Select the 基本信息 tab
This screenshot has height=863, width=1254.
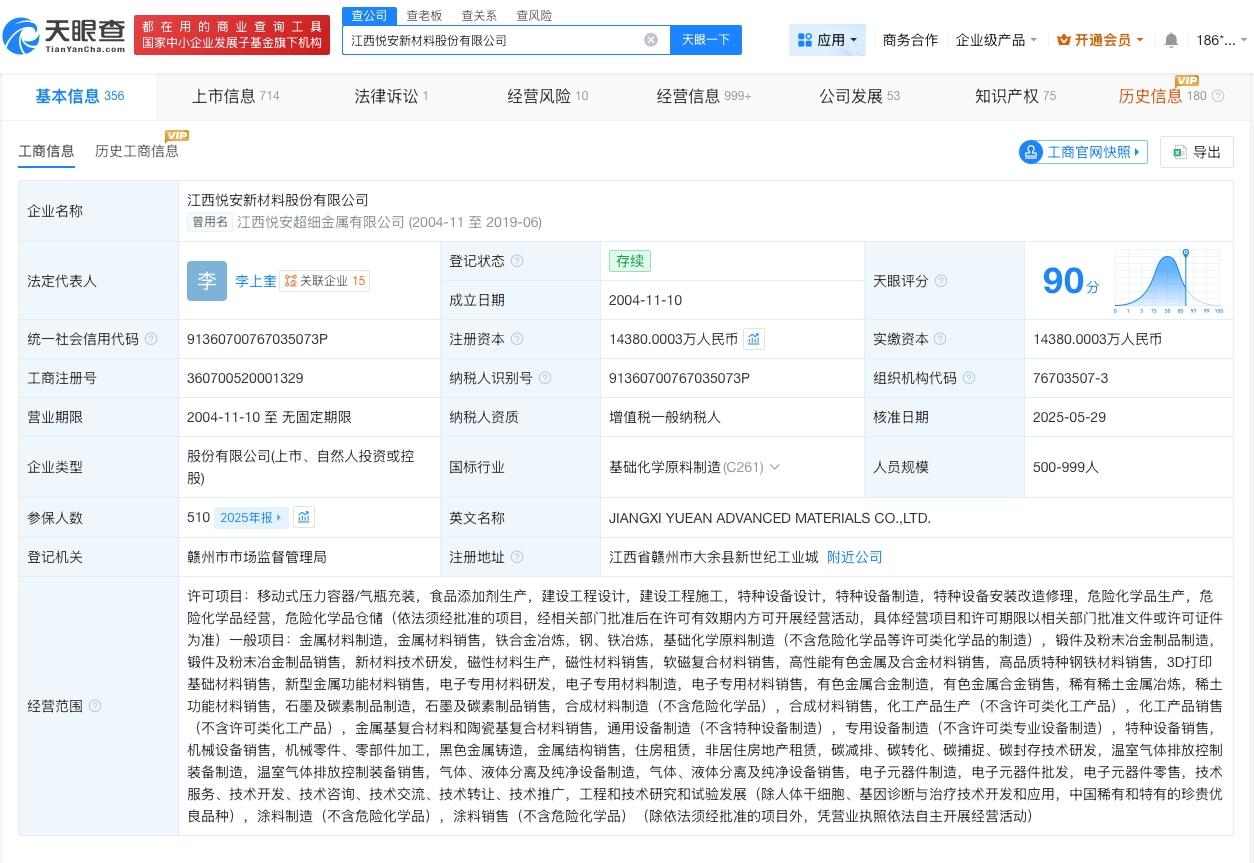(x=79, y=96)
